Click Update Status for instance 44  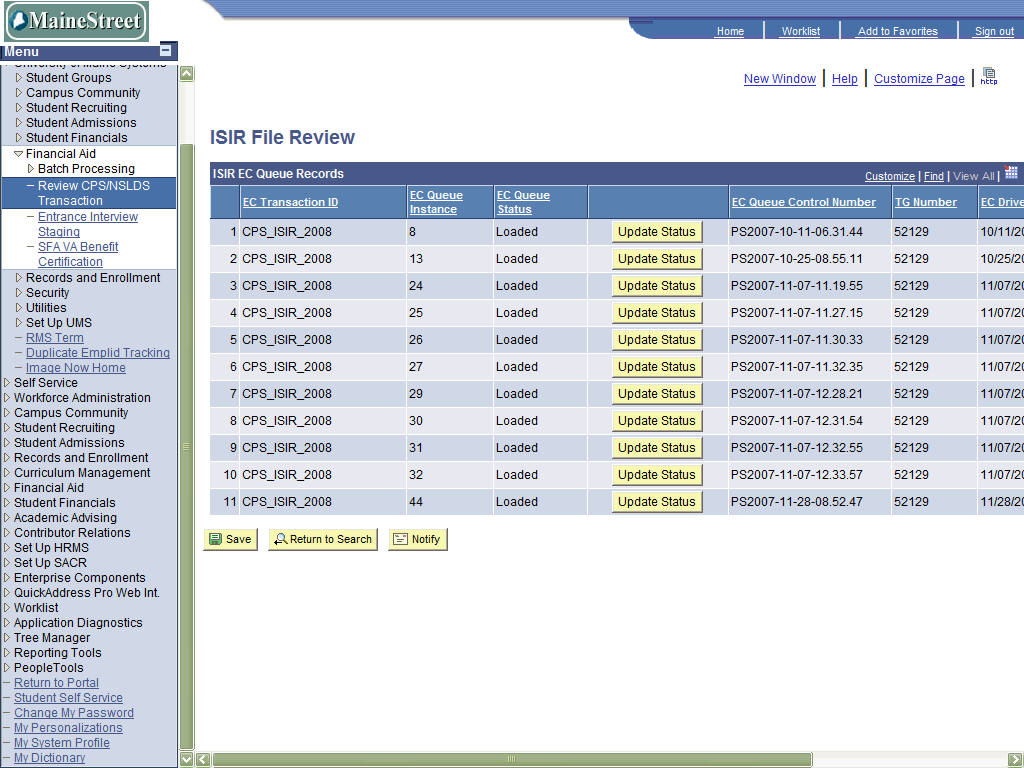[x=657, y=502]
